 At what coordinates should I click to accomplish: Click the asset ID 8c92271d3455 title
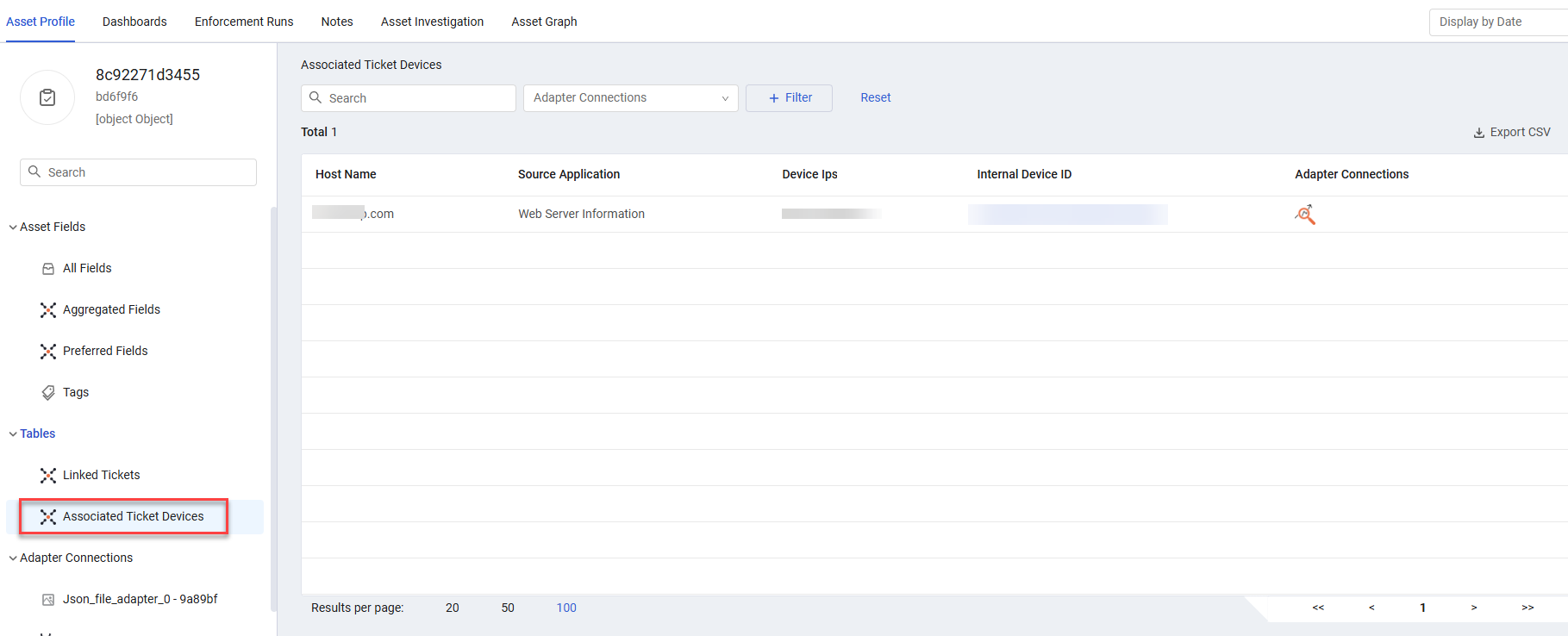147,75
